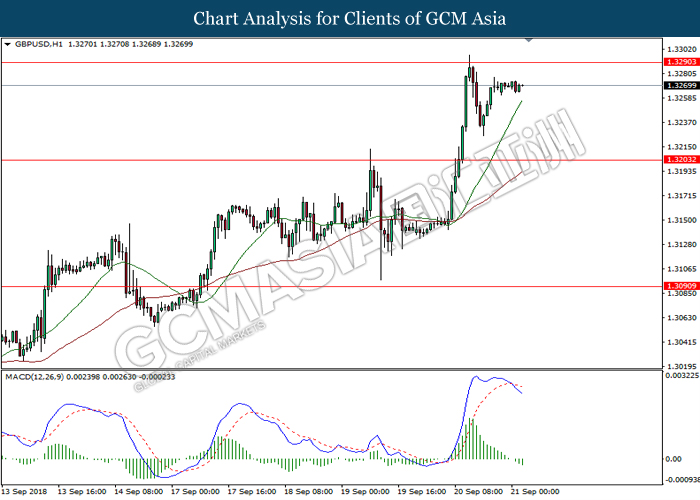
Task: Click the 13 Sep 2018 date label
Action: click(x=24, y=492)
